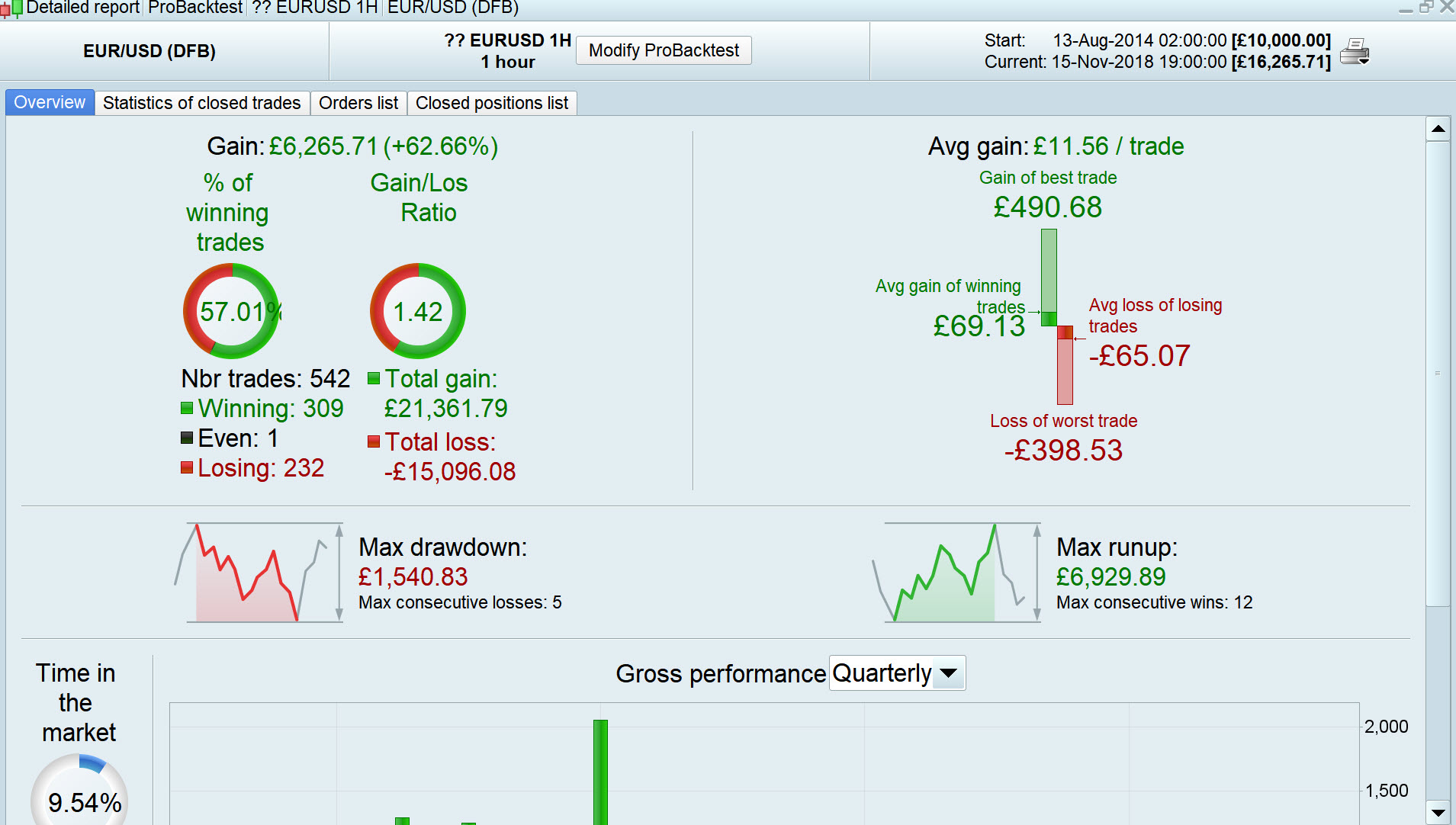
Task: Click the Max runup £6,929.89 value
Action: point(1111,577)
